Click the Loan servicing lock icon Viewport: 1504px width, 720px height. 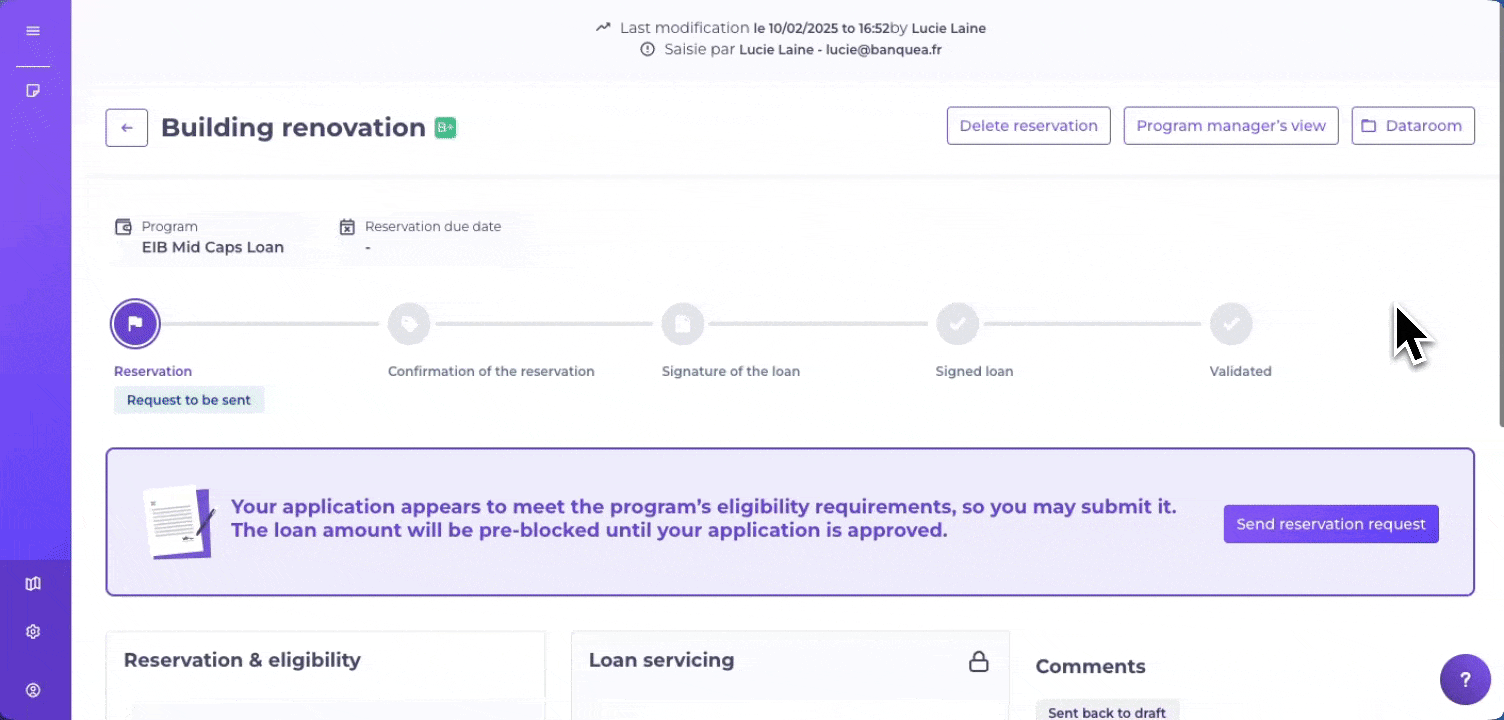979,661
